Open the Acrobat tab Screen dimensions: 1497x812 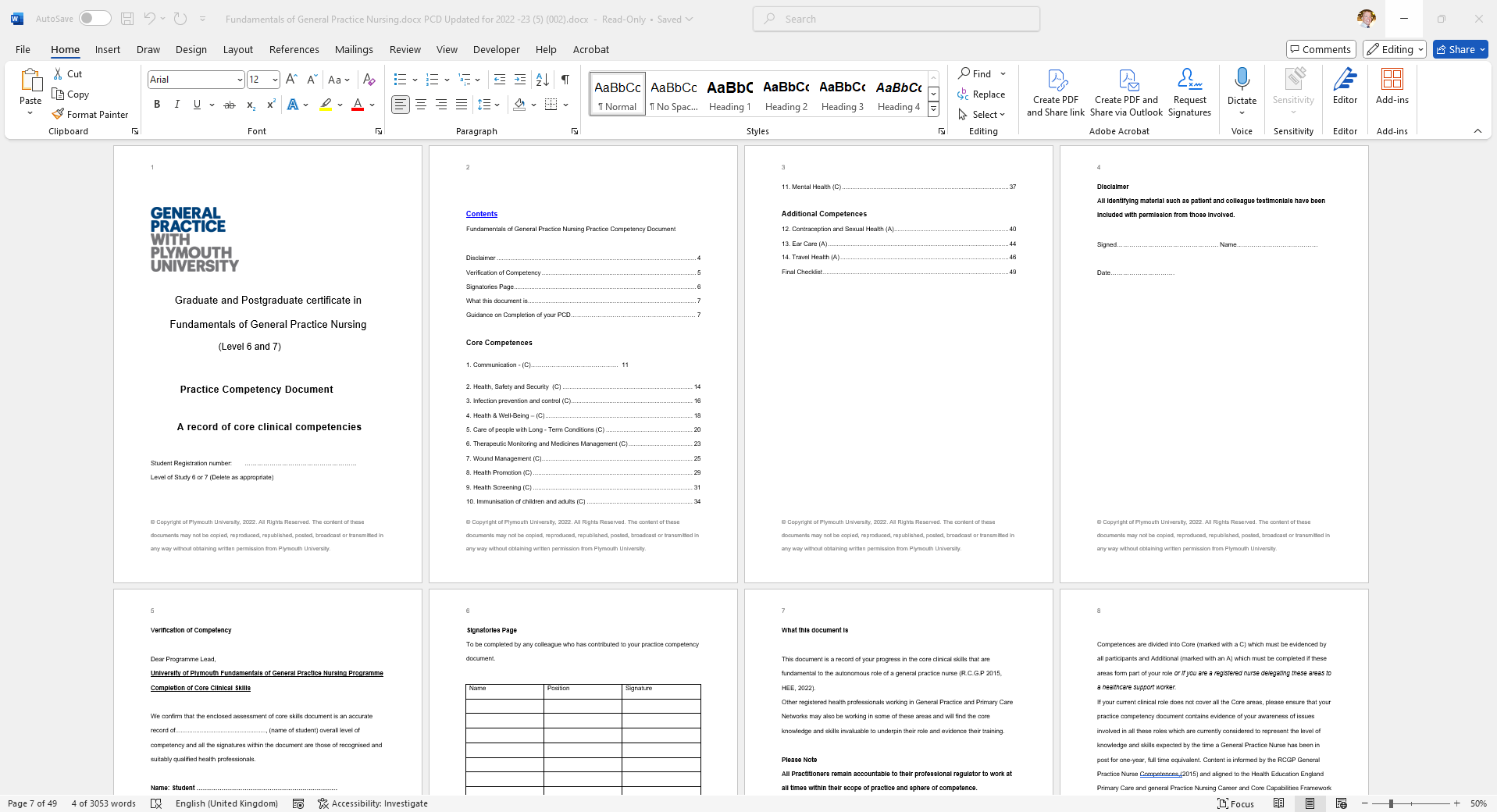(x=591, y=49)
